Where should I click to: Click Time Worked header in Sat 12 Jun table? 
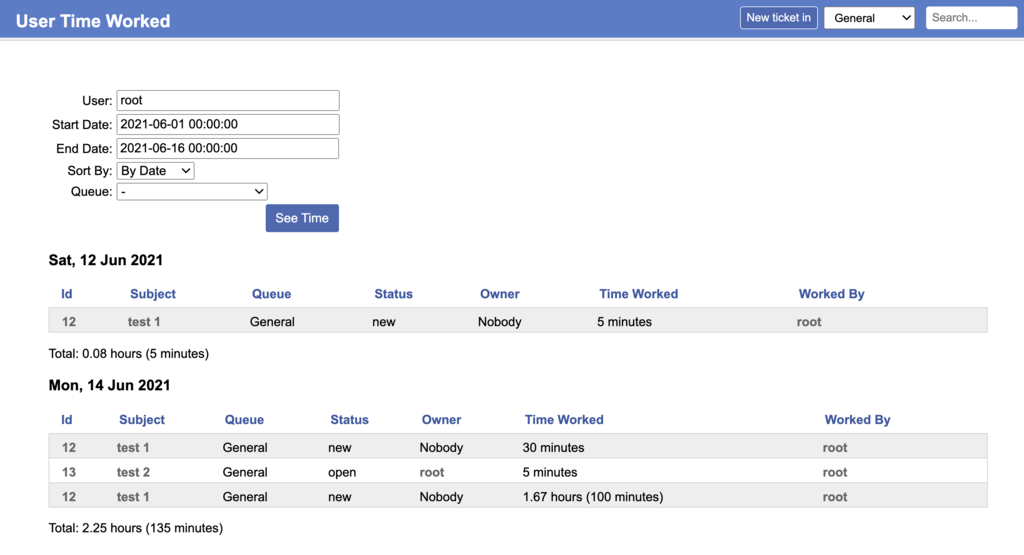639,294
